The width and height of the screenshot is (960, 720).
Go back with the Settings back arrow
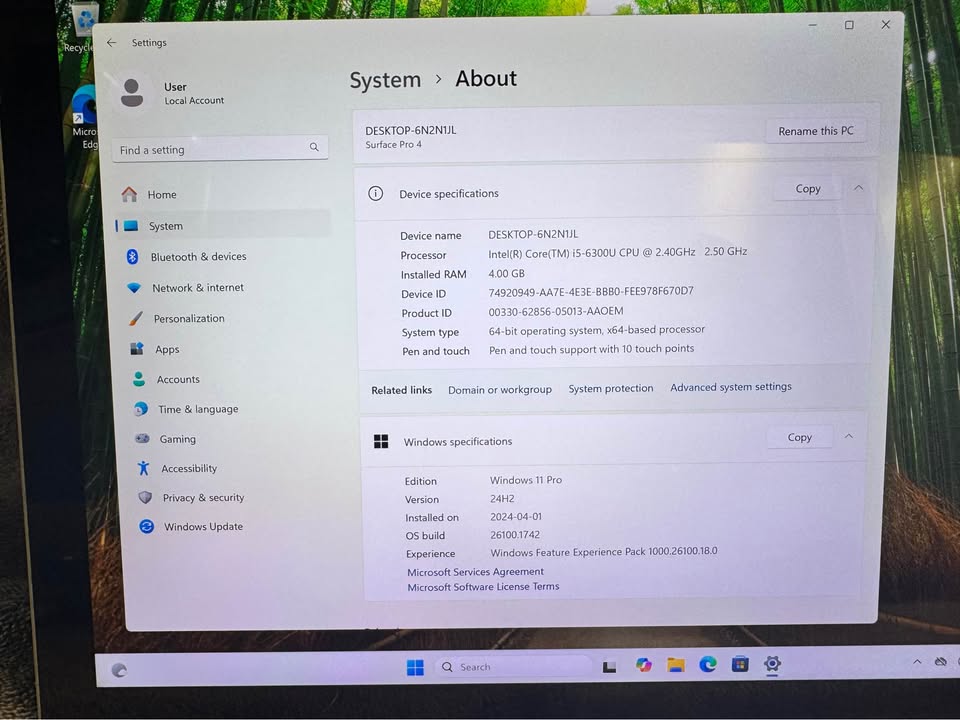tap(111, 42)
